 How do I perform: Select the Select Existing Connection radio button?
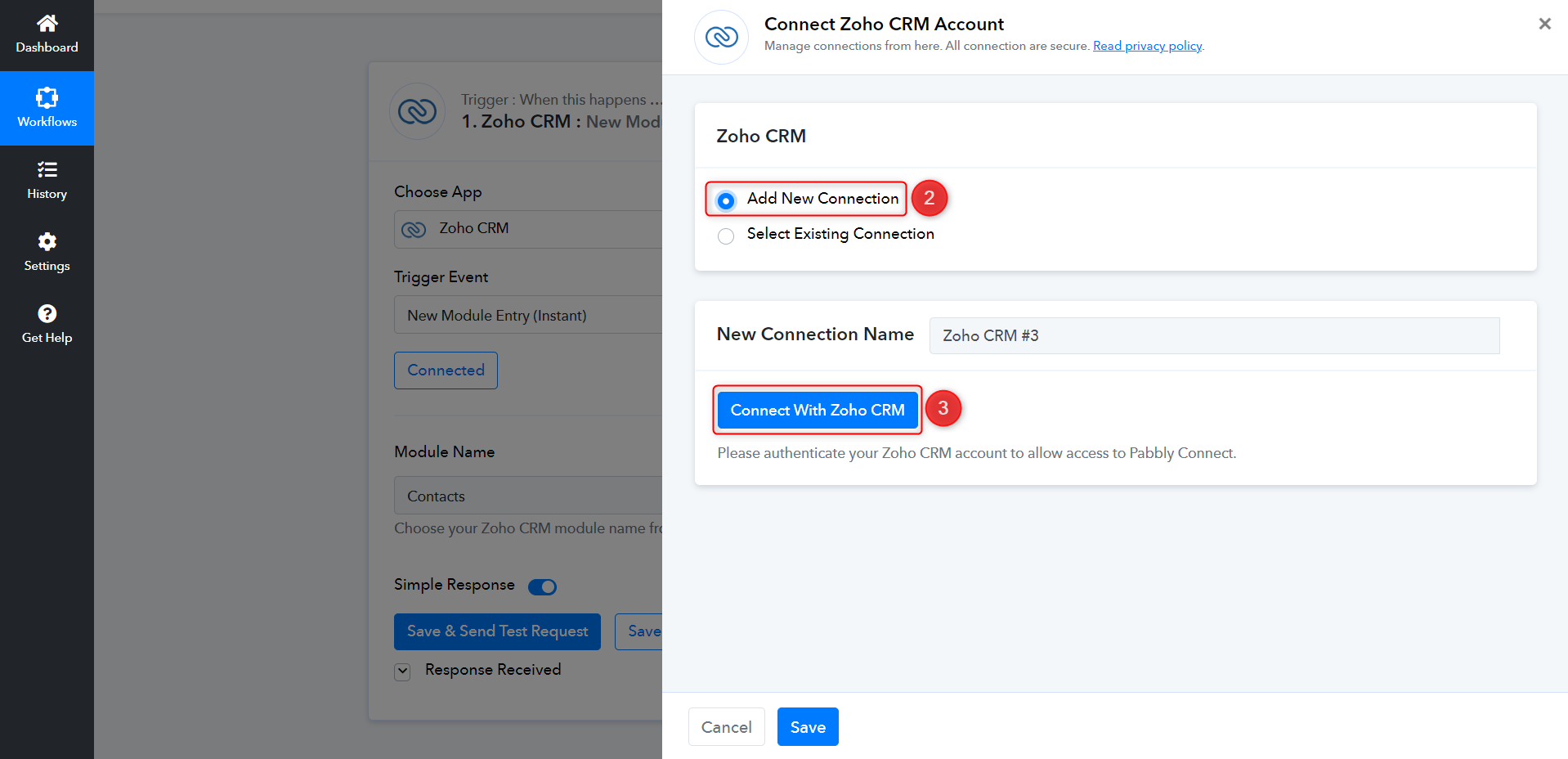725,236
